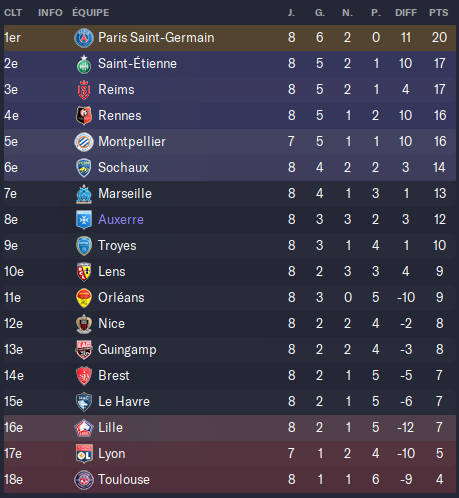The width and height of the screenshot is (459, 498).
Task: Click the INFO column header
Action: pyautogui.click(x=50, y=13)
